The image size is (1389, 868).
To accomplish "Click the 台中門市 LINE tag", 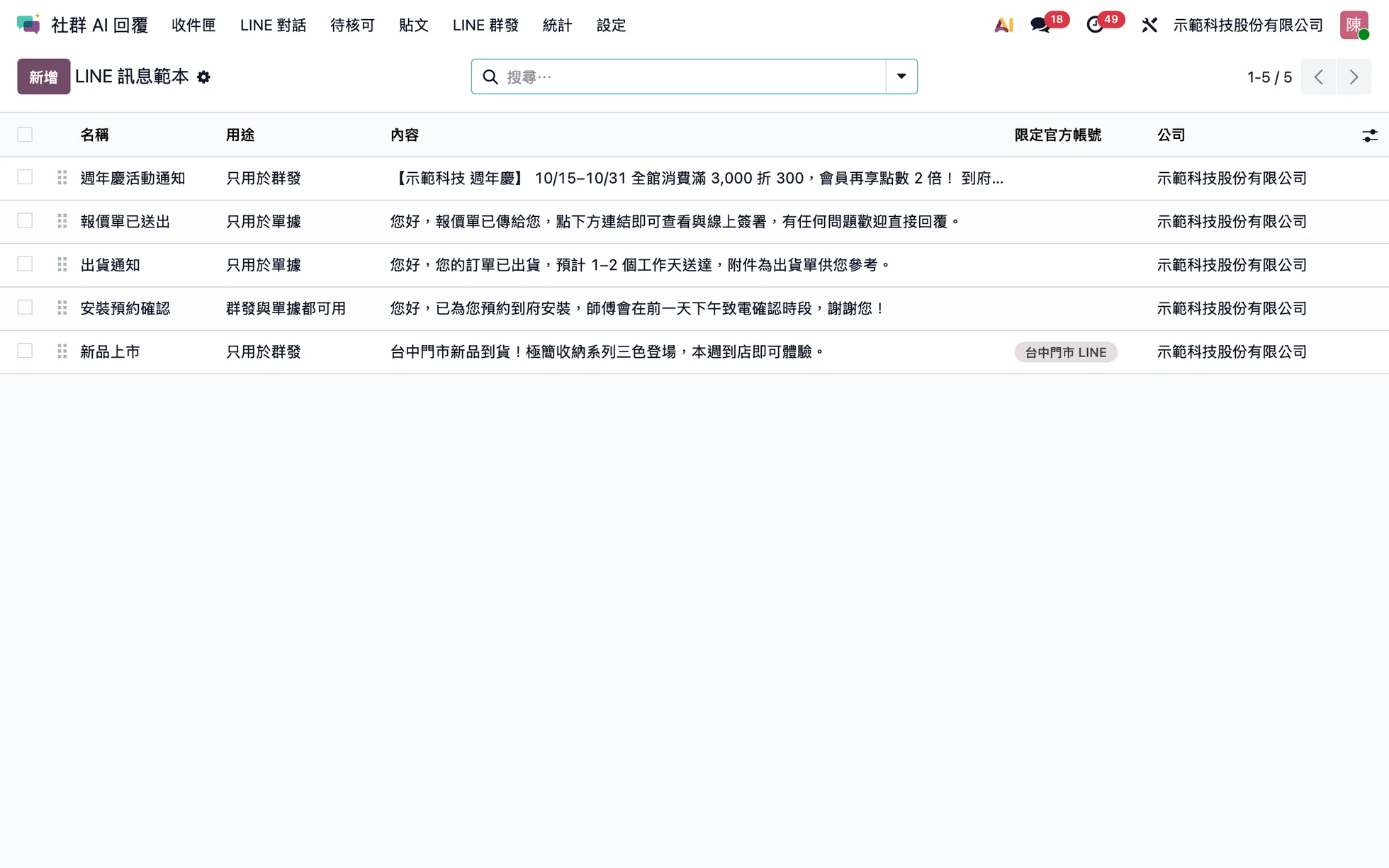I will (1065, 352).
